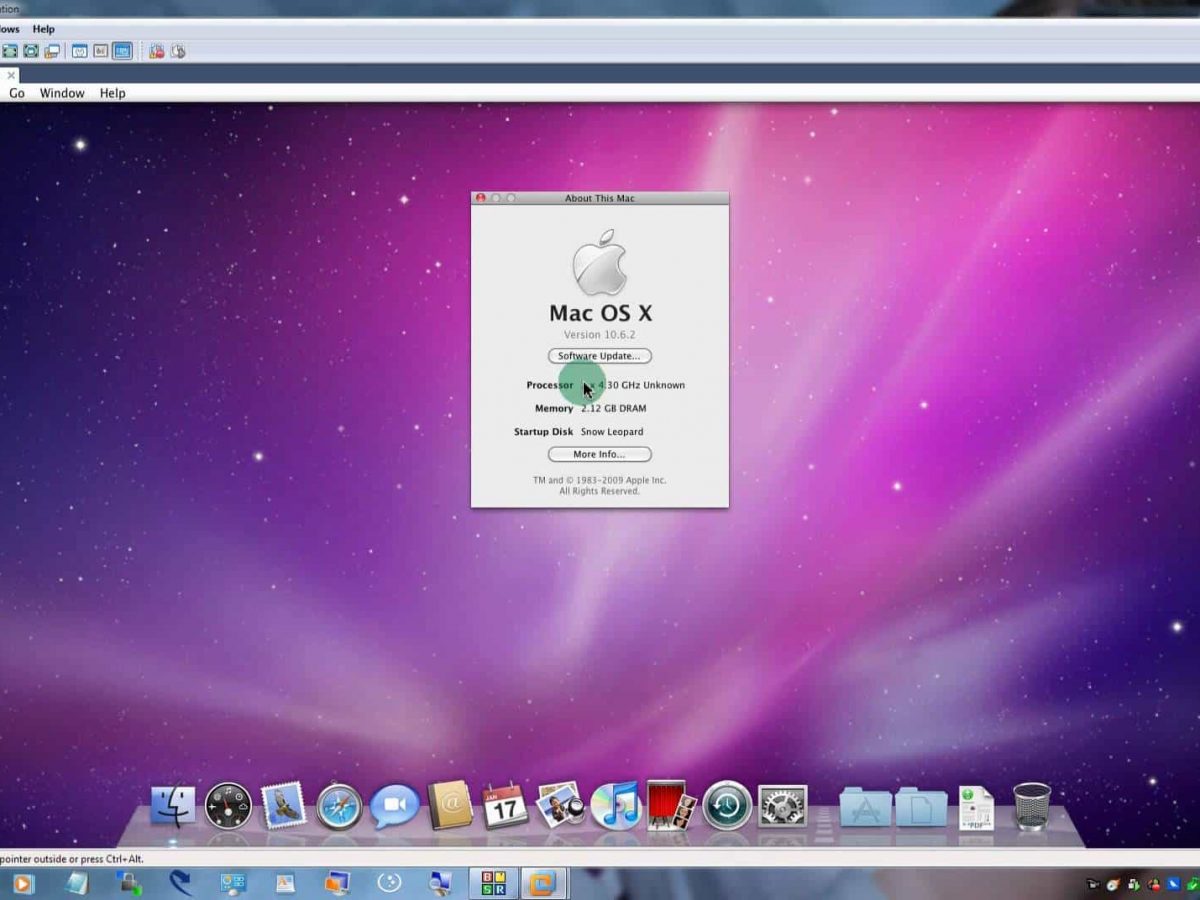Click the Unity mode toolbar icon
1200x900 pixels.
point(31,51)
